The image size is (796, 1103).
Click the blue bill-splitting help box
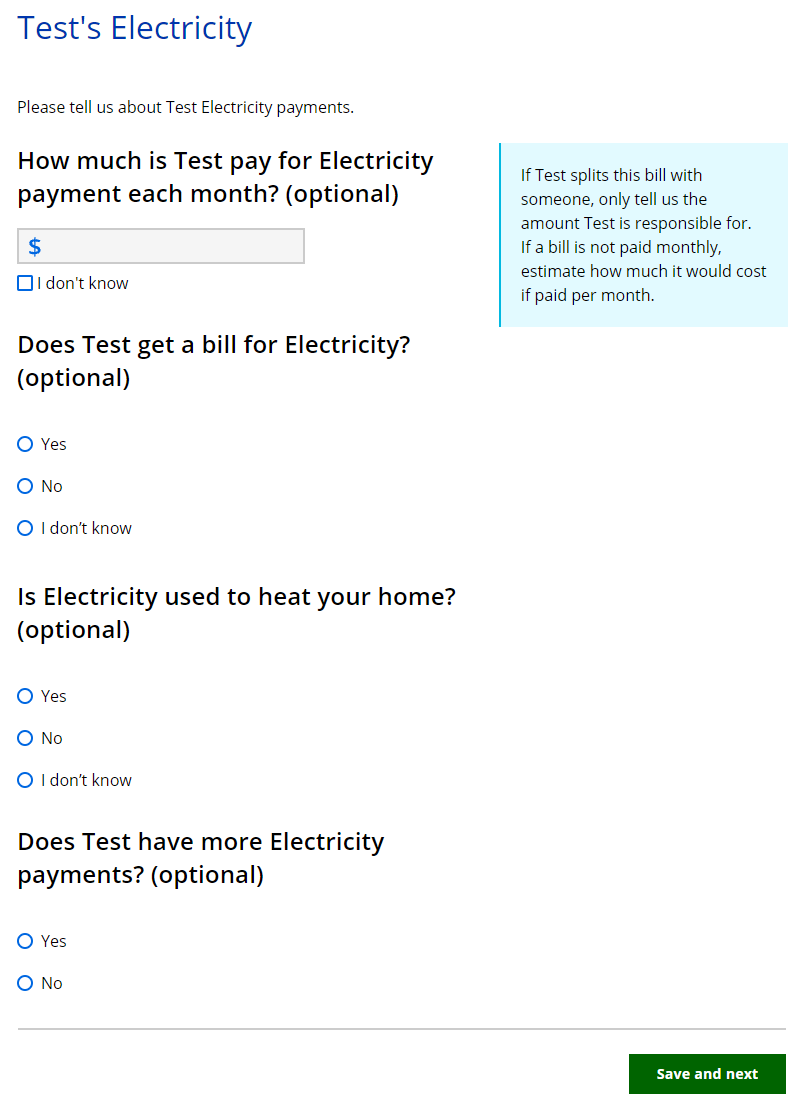pos(643,235)
